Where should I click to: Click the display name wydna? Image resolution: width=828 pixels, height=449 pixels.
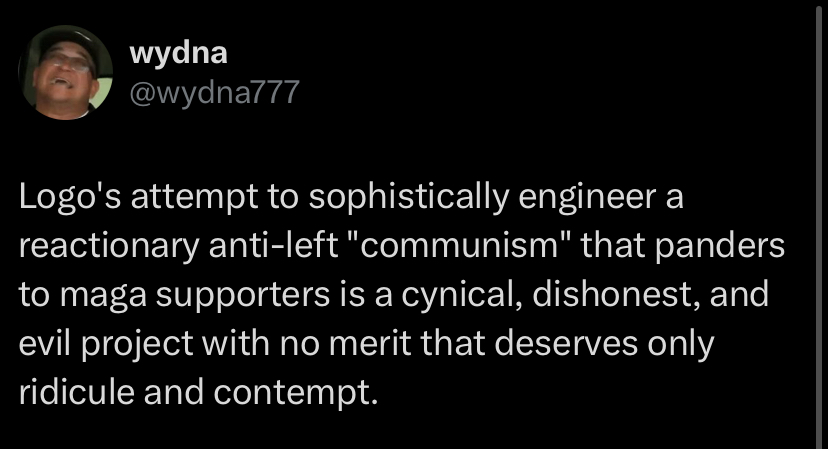tap(178, 53)
